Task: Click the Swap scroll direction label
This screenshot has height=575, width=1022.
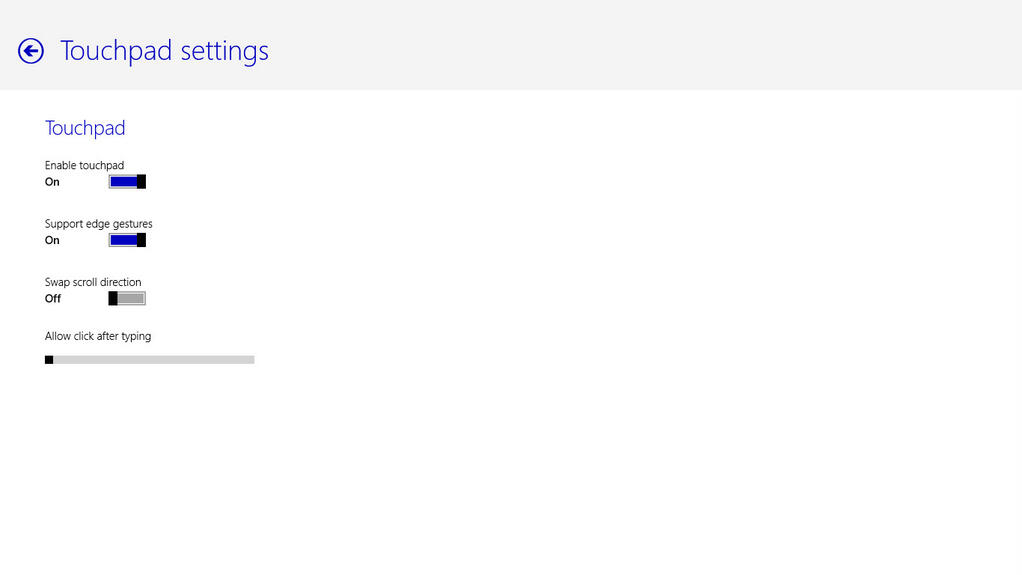Action: pyautogui.click(x=93, y=282)
